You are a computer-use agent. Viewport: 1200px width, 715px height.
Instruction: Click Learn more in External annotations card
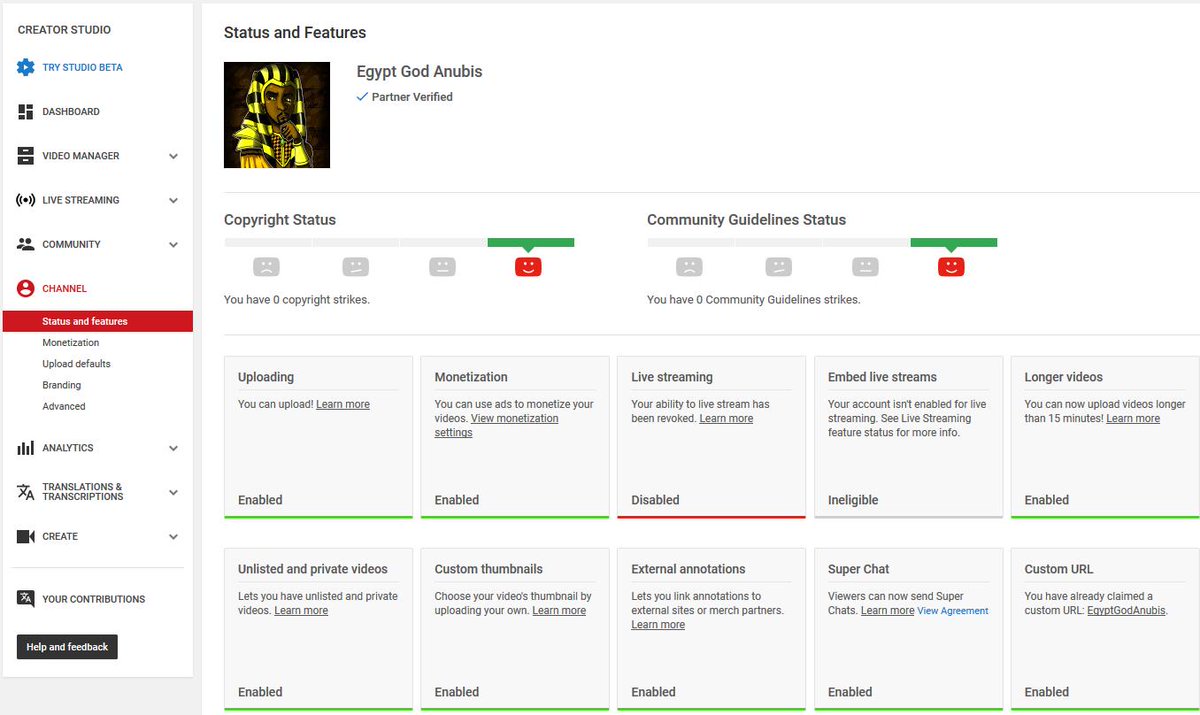pyautogui.click(x=658, y=624)
